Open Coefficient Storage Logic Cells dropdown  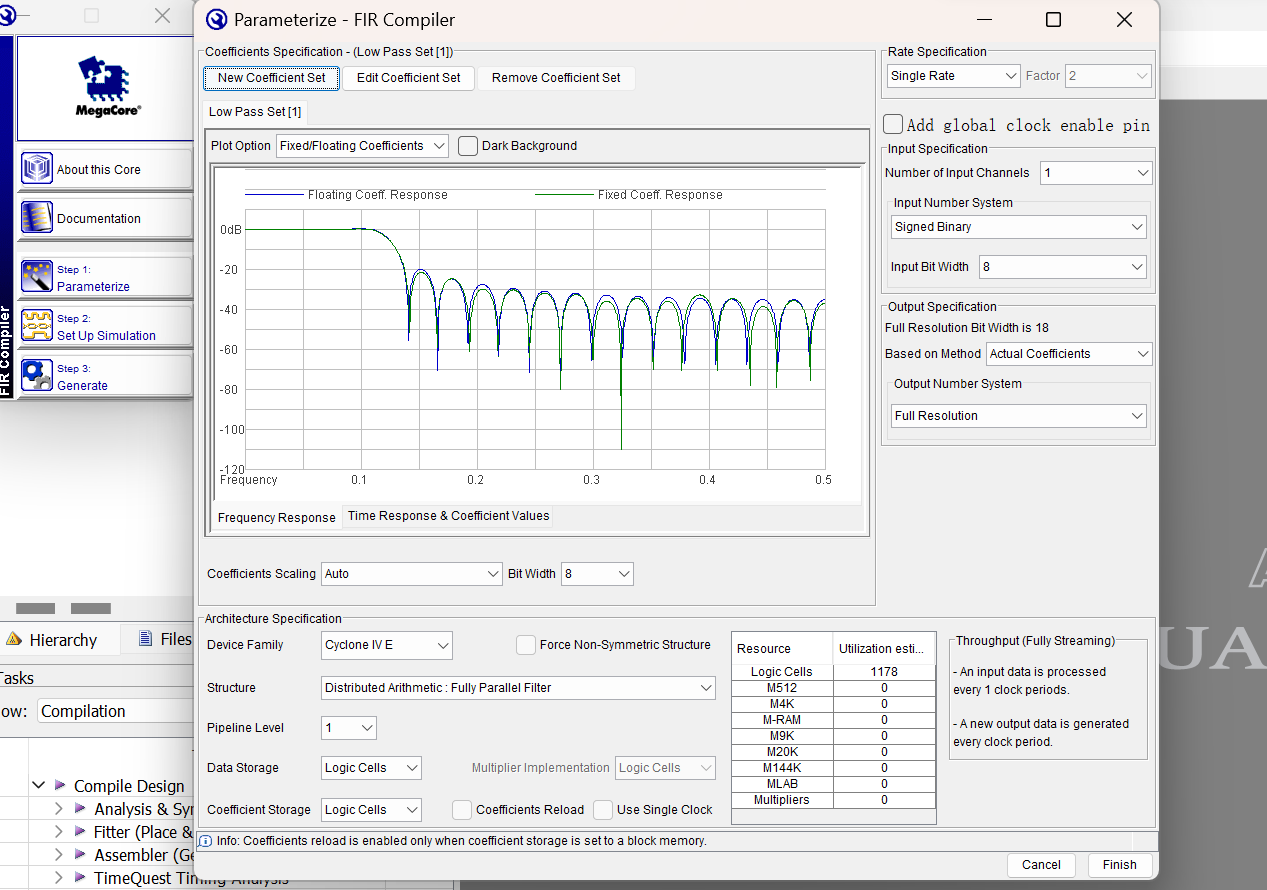pos(372,810)
